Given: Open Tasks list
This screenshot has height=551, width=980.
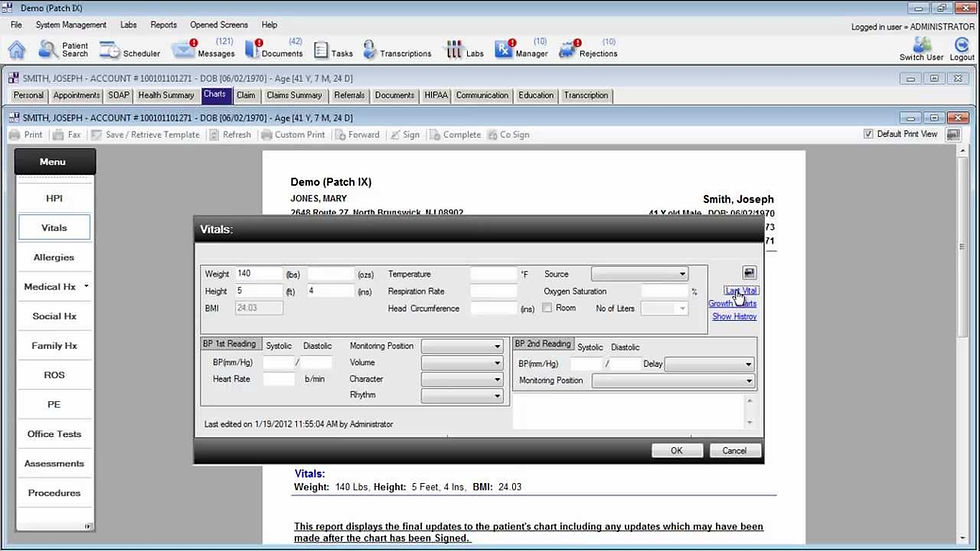Looking at the screenshot, I should 333,50.
